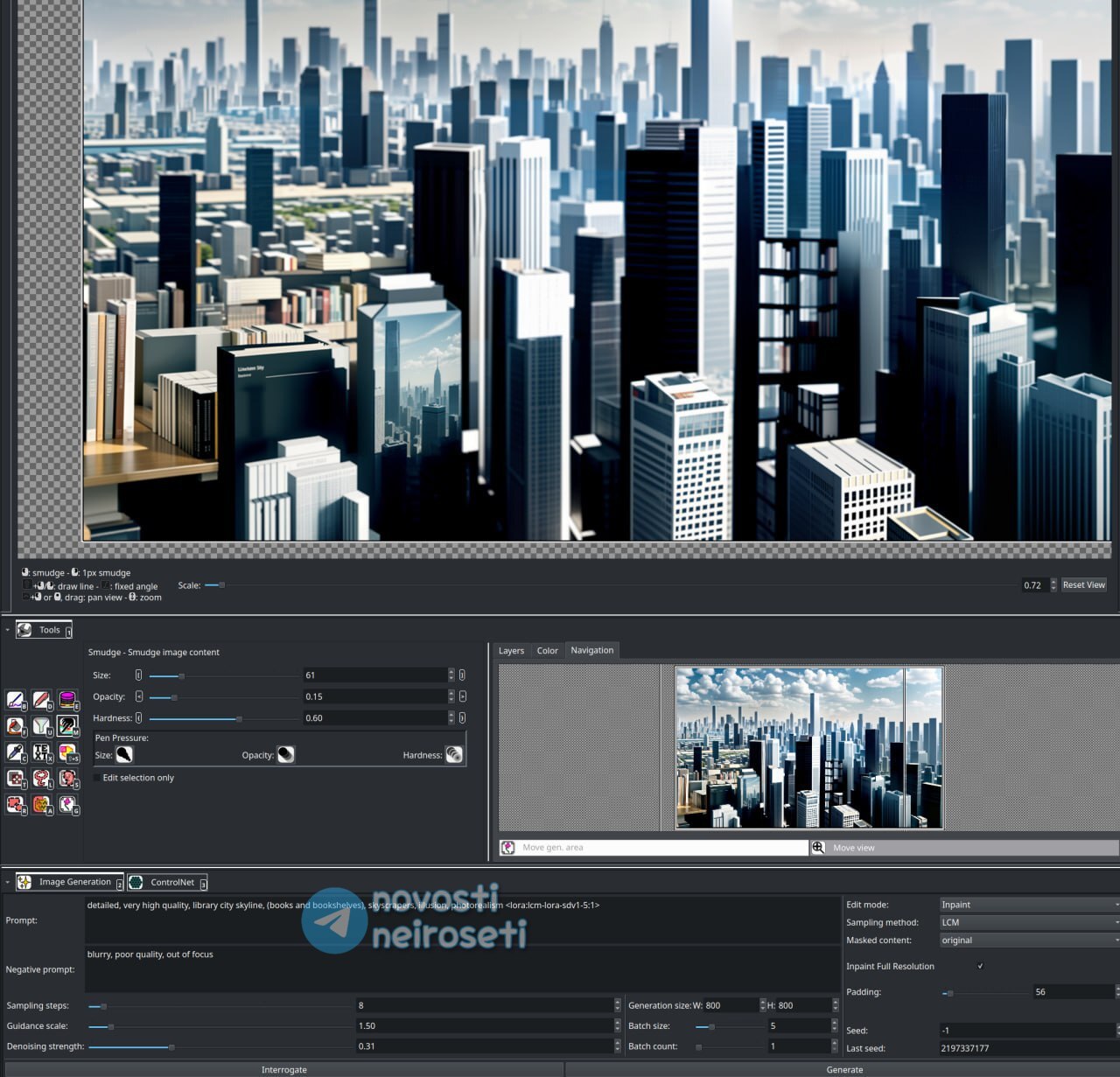Enable the Edit selection only checkbox
Screen dimensions: 1120x1077
point(96,778)
